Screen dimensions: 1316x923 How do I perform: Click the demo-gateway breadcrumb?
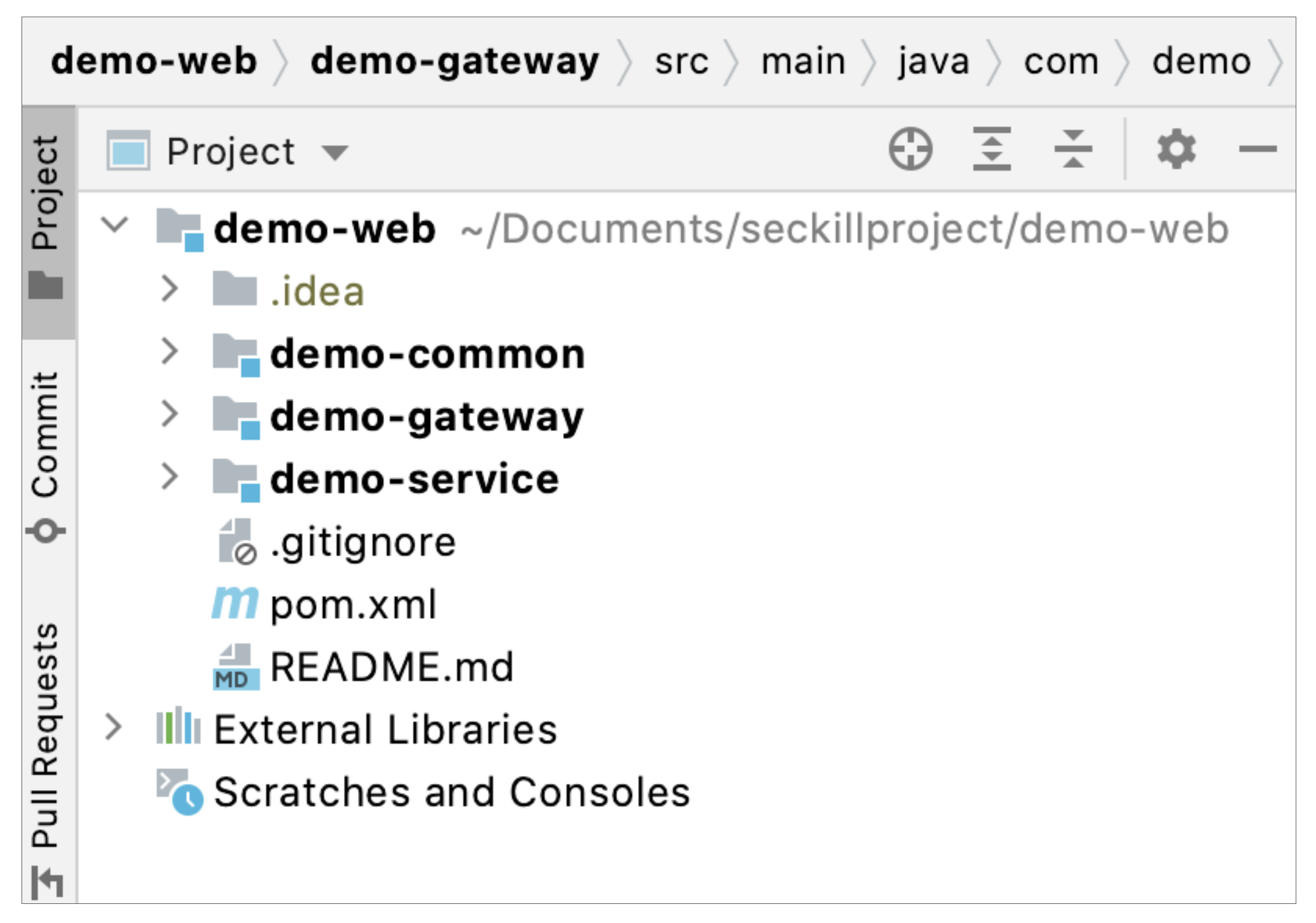[454, 62]
